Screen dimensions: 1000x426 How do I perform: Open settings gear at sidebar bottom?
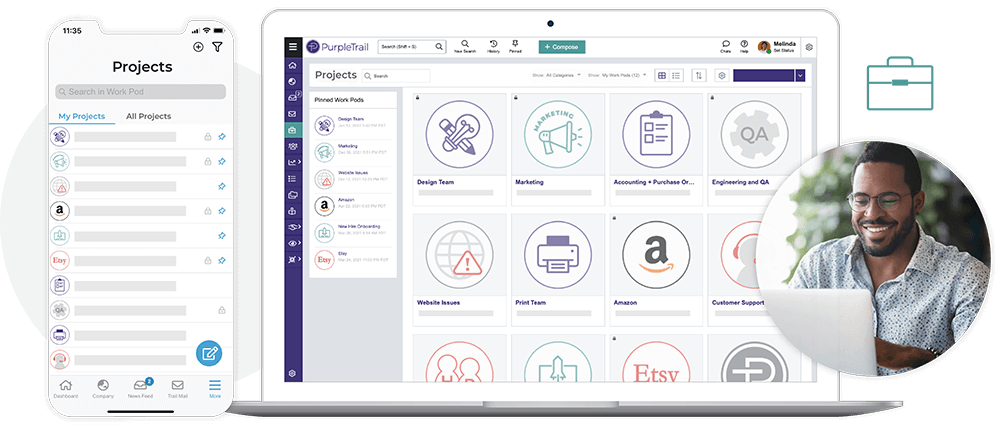(293, 373)
